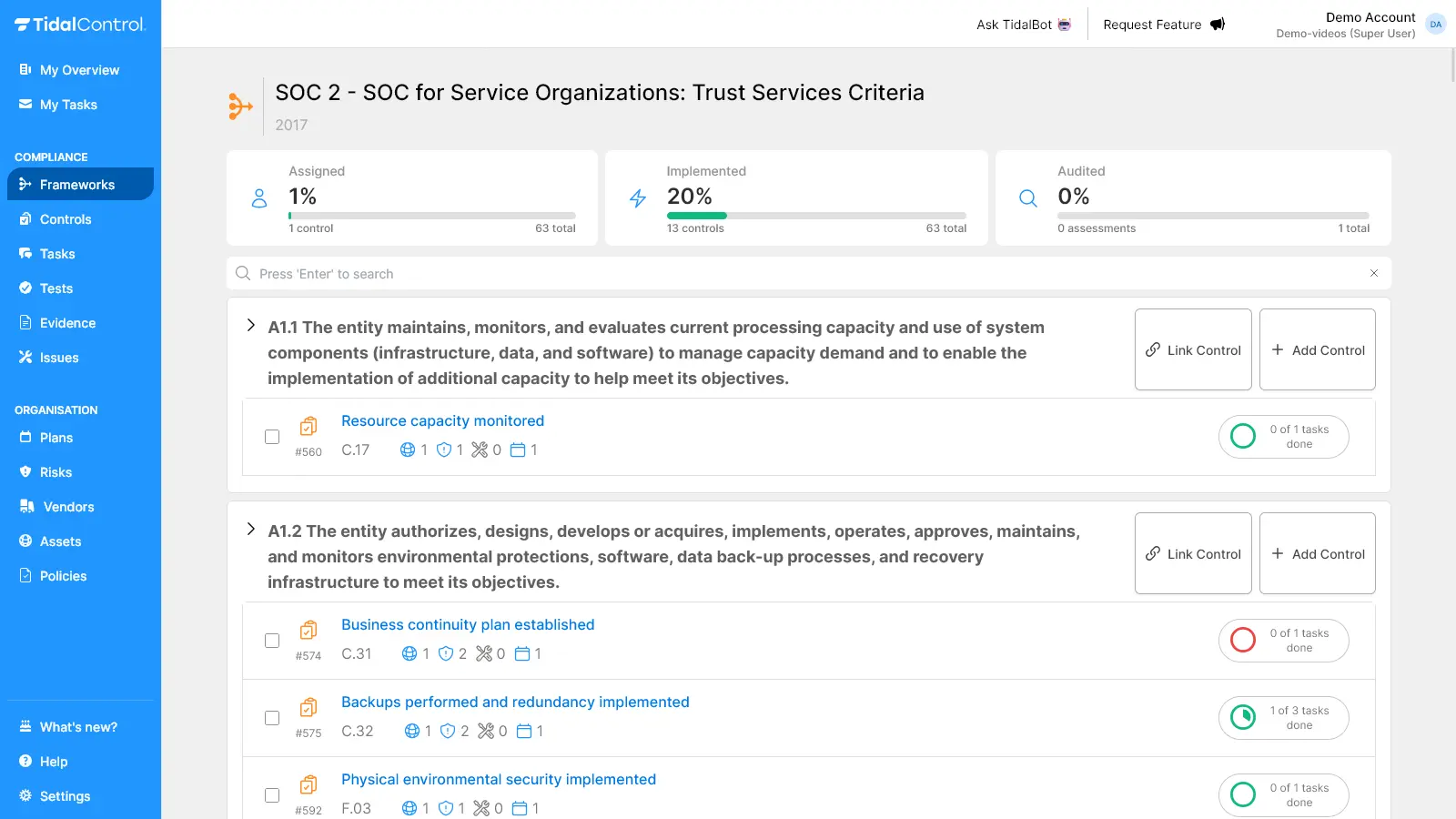Expand the A1.1 criteria section
The image size is (1456, 819).
[x=251, y=326]
